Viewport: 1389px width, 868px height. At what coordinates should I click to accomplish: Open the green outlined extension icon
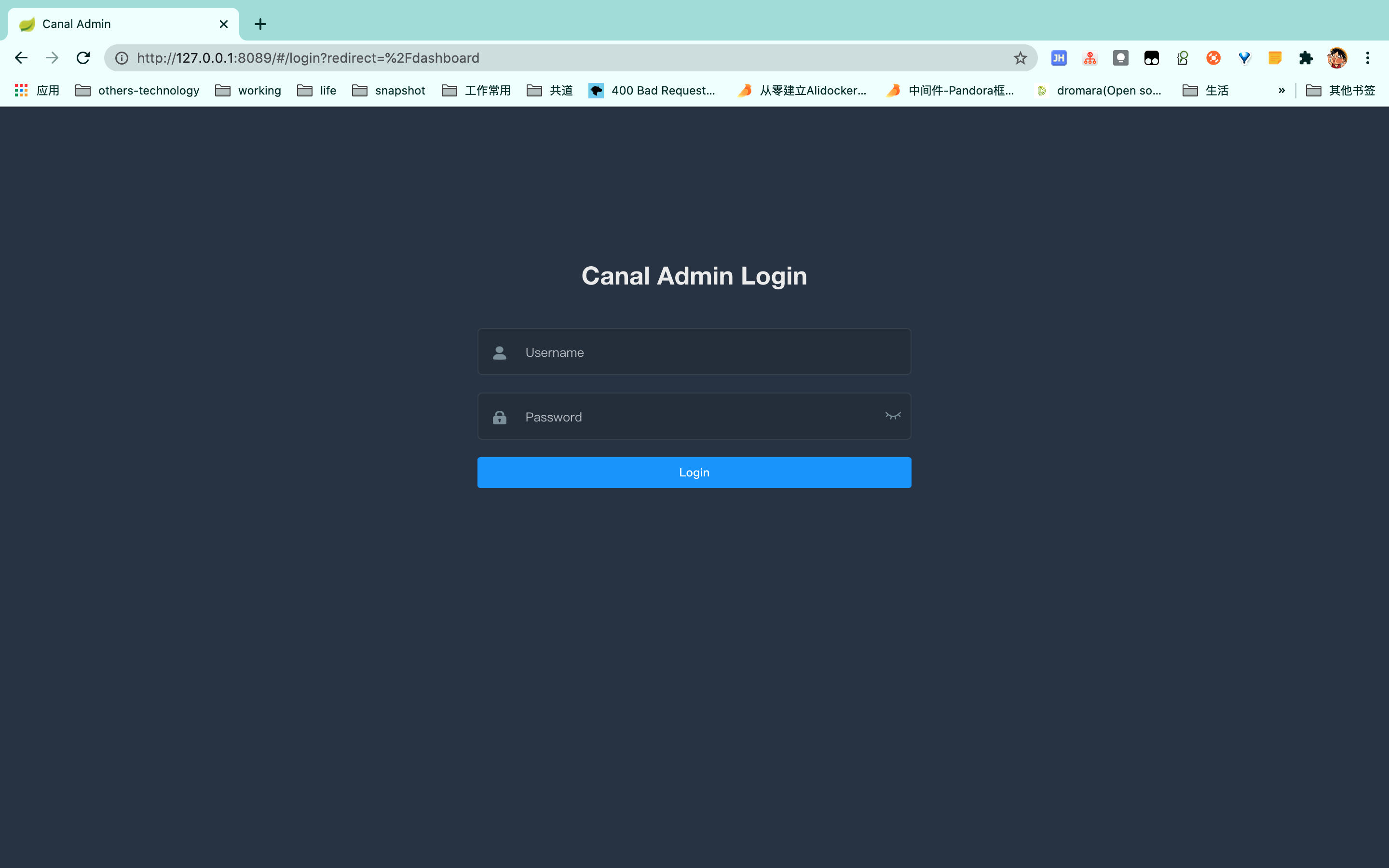point(1183,58)
